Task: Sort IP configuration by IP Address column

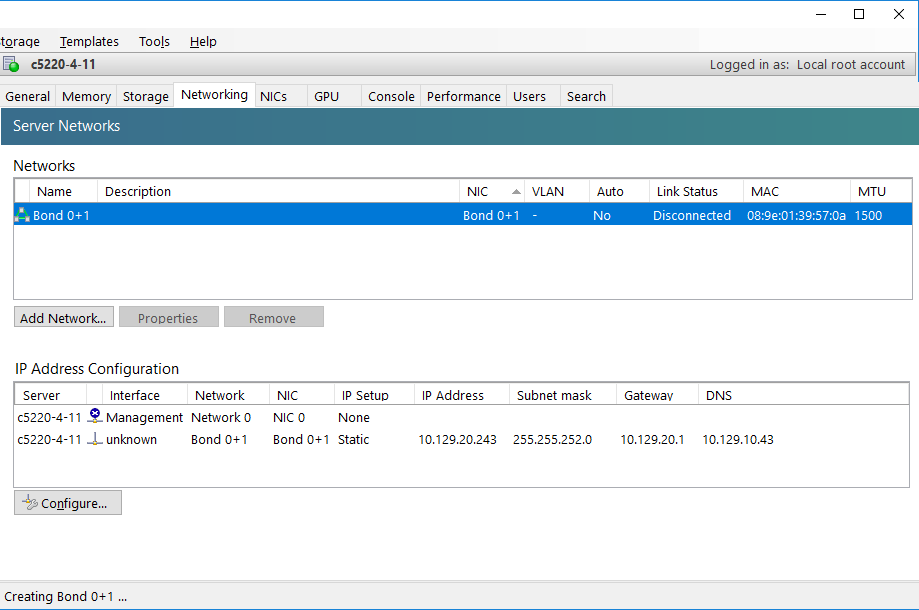Action: pyautogui.click(x=453, y=395)
